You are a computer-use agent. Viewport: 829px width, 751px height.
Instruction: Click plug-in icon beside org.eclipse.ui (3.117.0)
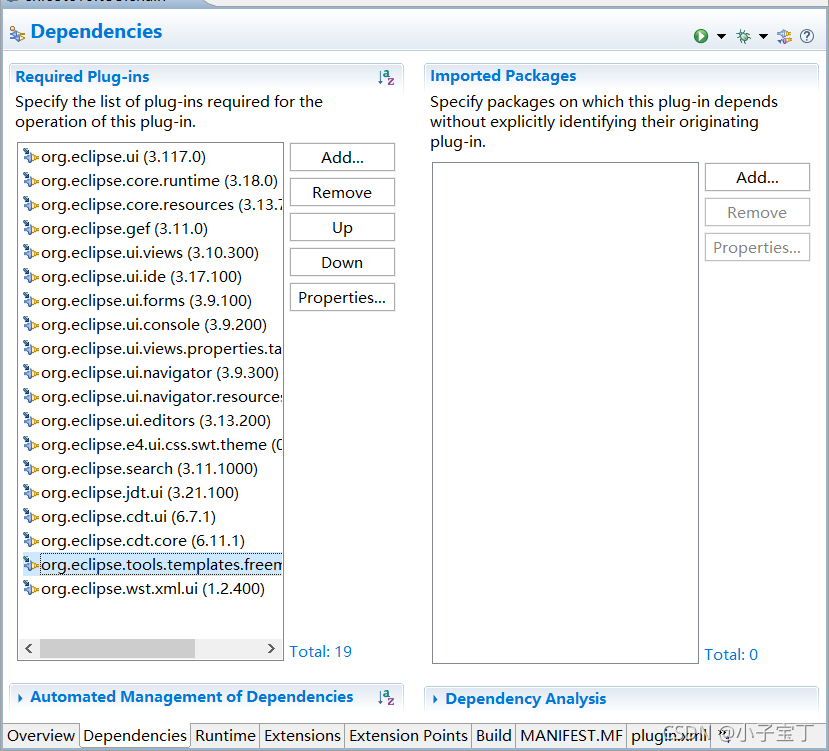(31, 157)
